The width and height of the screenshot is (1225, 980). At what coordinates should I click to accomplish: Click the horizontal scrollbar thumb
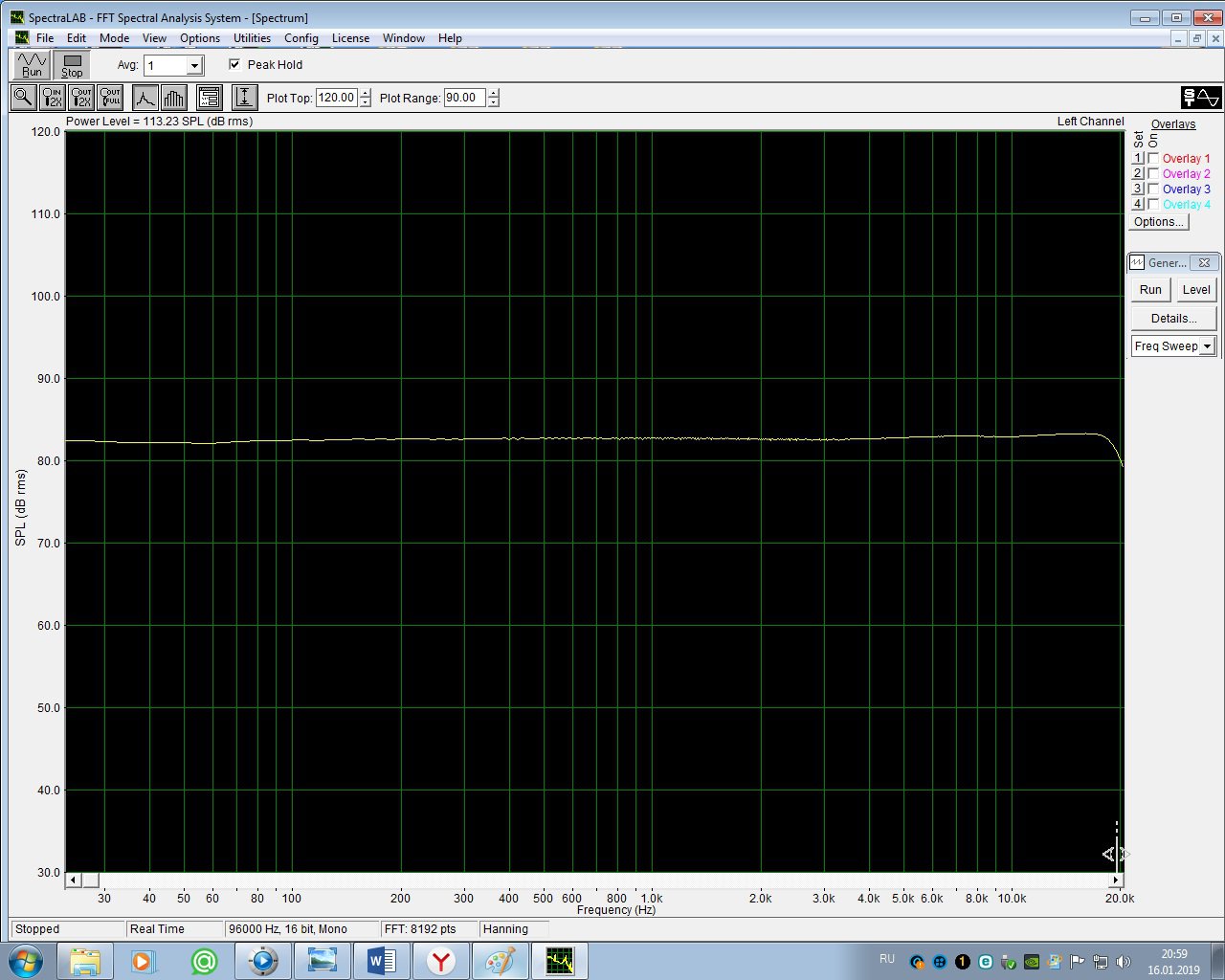(x=90, y=880)
